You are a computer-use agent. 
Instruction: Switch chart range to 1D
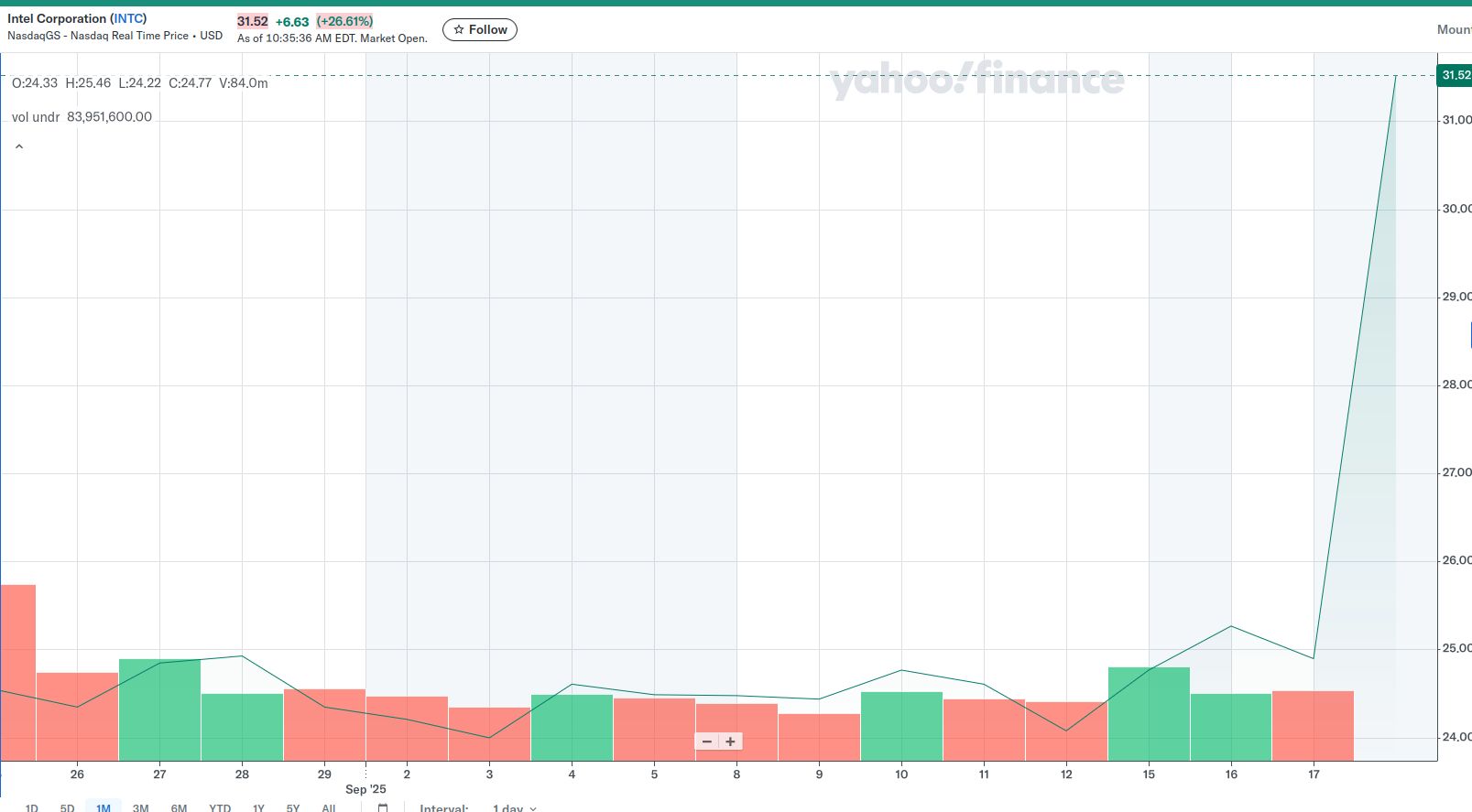(x=31, y=808)
